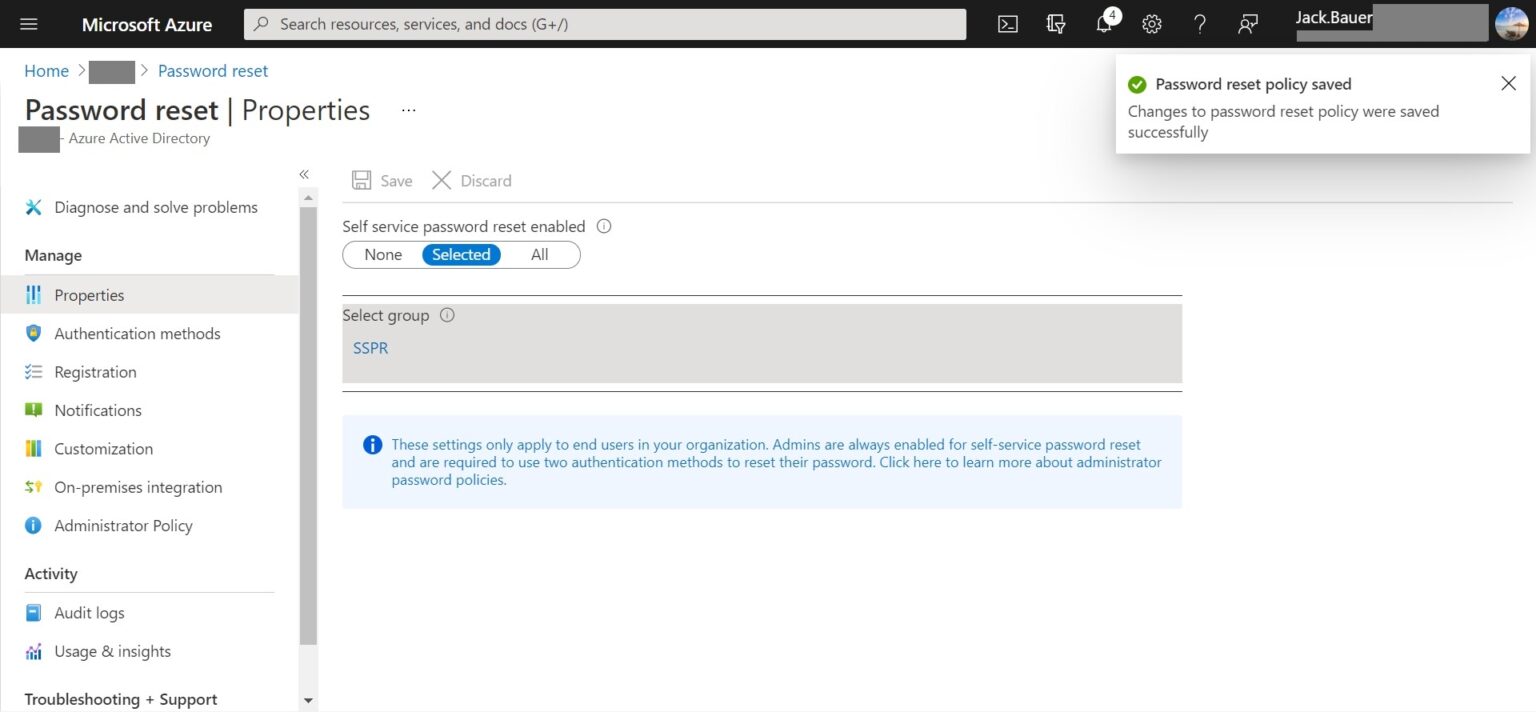The width and height of the screenshot is (1536, 712).
Task: Open the portal hamburger menu
Action: [x=28, y=23]
